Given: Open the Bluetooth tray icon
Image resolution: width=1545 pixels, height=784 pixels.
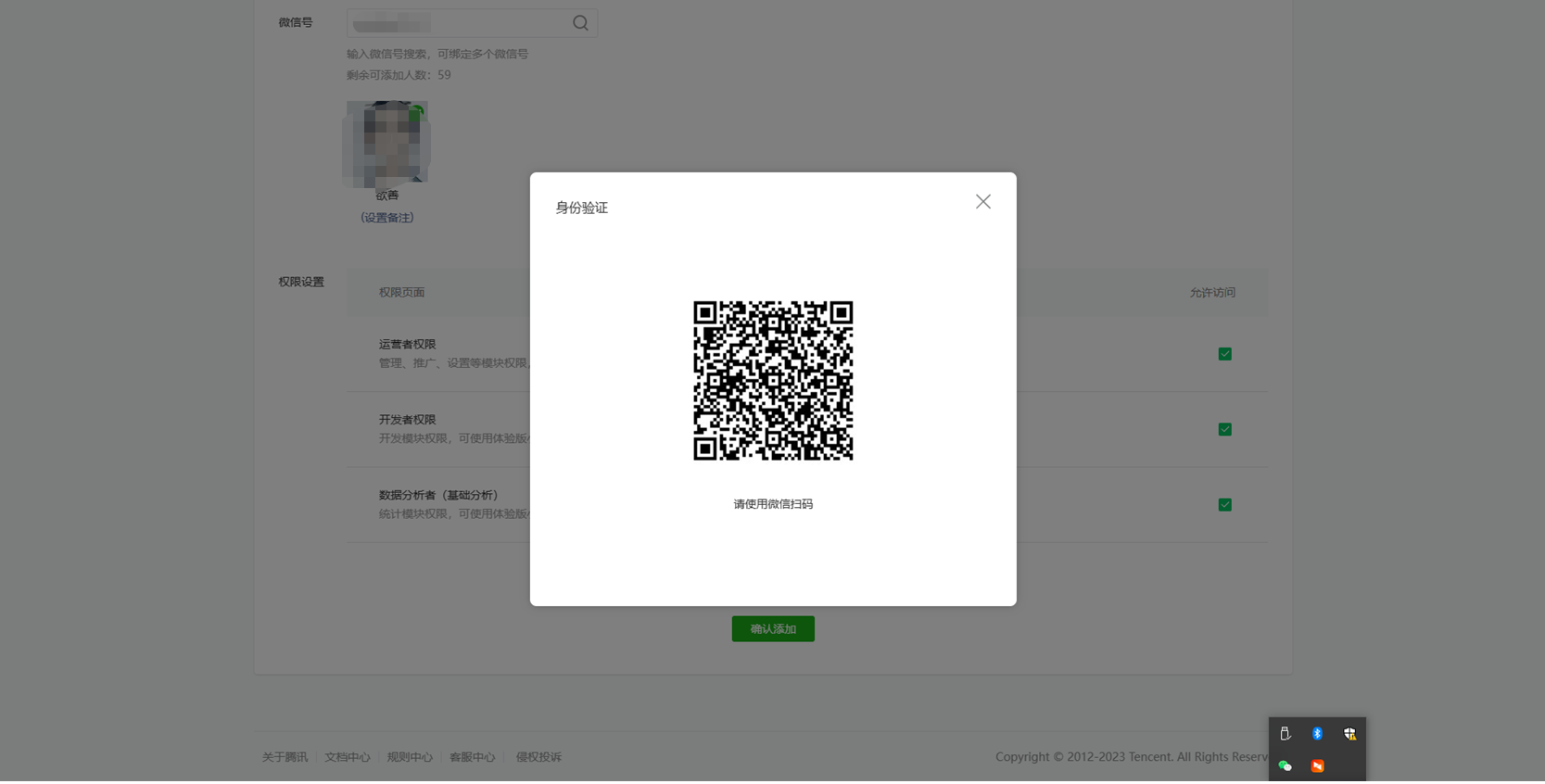Looking at the screenshot, I should coord(1317,734).
